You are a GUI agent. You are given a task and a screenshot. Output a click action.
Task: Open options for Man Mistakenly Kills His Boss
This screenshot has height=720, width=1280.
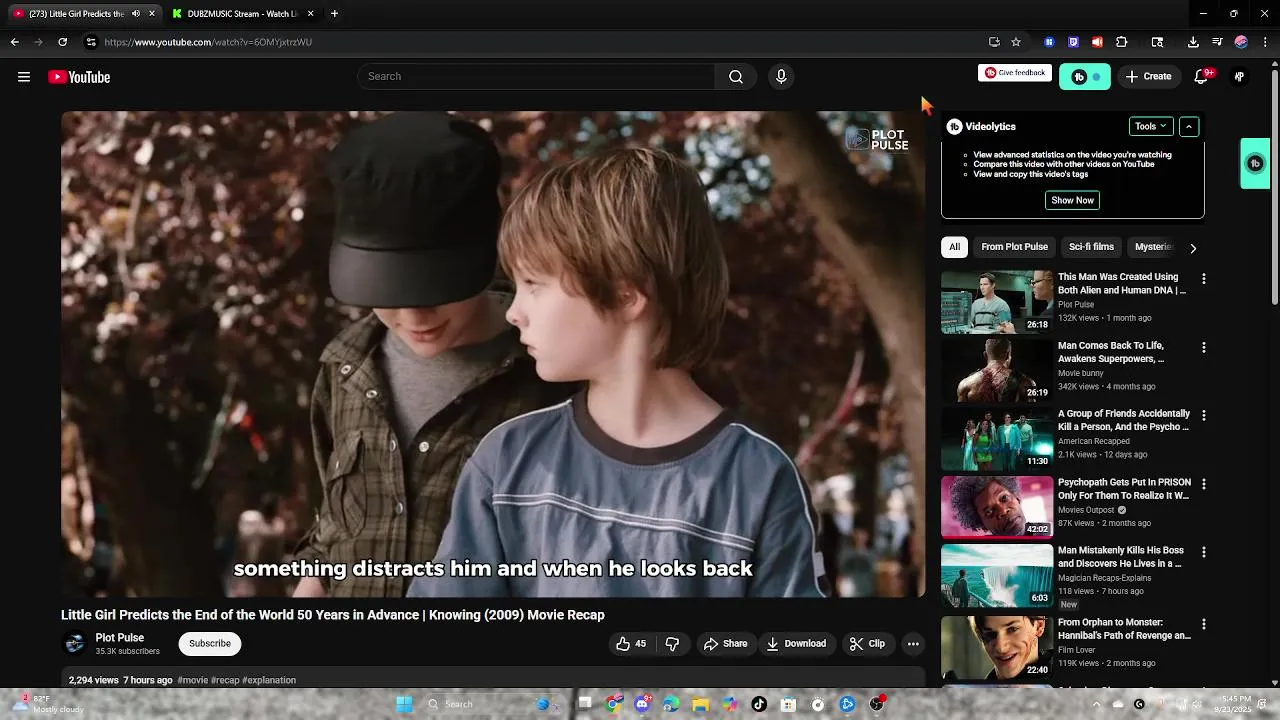[1204, 552]
